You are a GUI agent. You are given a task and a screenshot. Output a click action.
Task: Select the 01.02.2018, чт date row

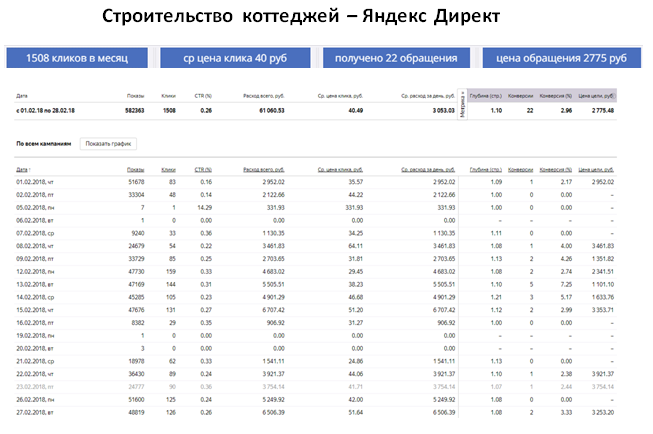(315, 182)
